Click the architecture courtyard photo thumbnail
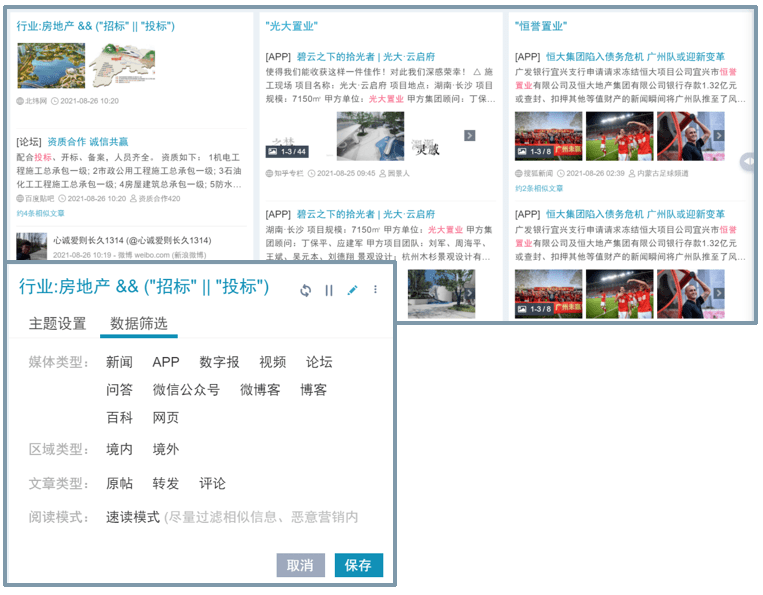This screenshot has width=763, height=595. point(370,136)
